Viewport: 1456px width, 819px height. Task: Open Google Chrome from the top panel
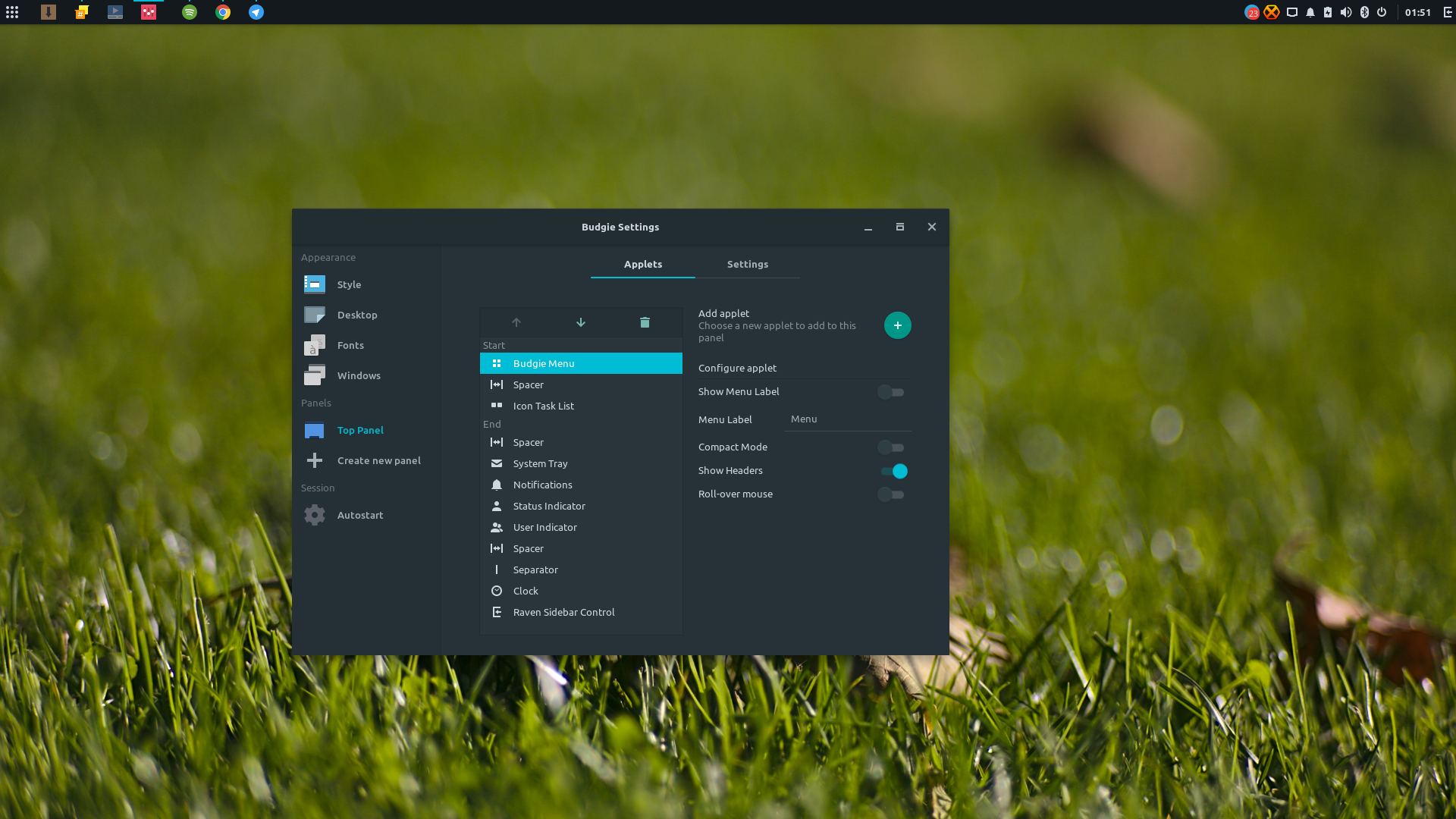(x=223, y=12)
